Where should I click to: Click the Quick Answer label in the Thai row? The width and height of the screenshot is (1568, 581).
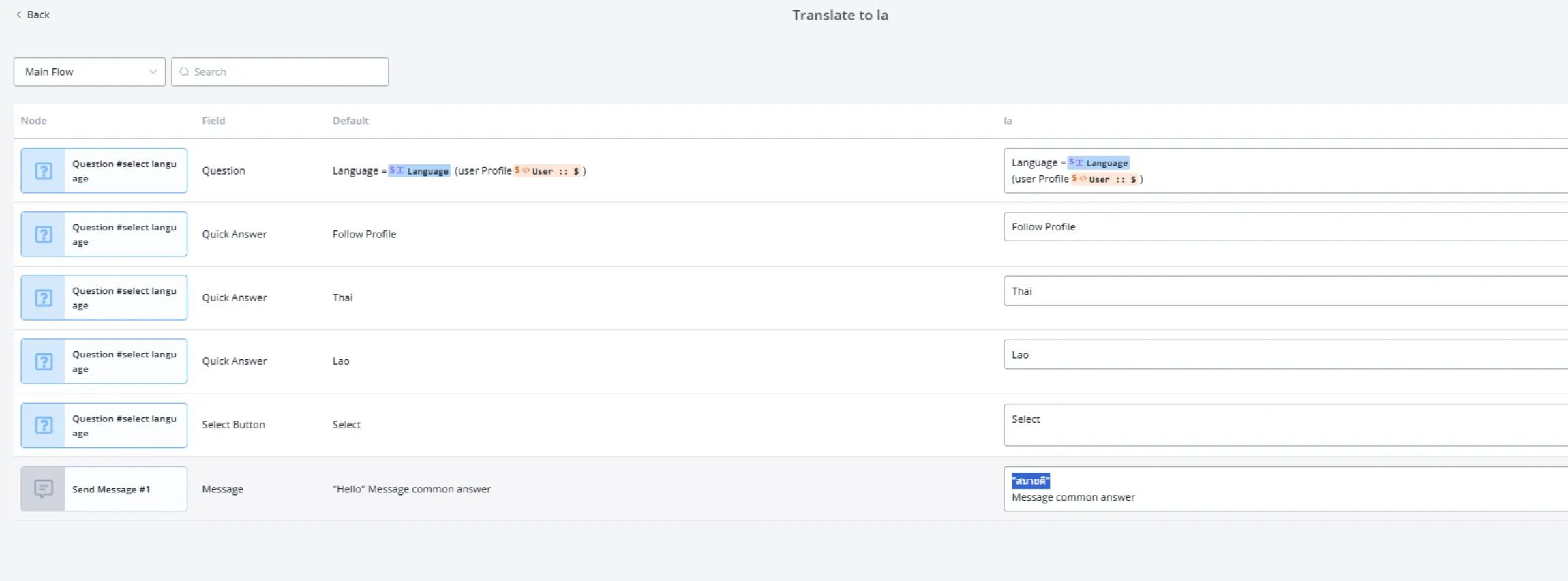(x=235, y=297)
